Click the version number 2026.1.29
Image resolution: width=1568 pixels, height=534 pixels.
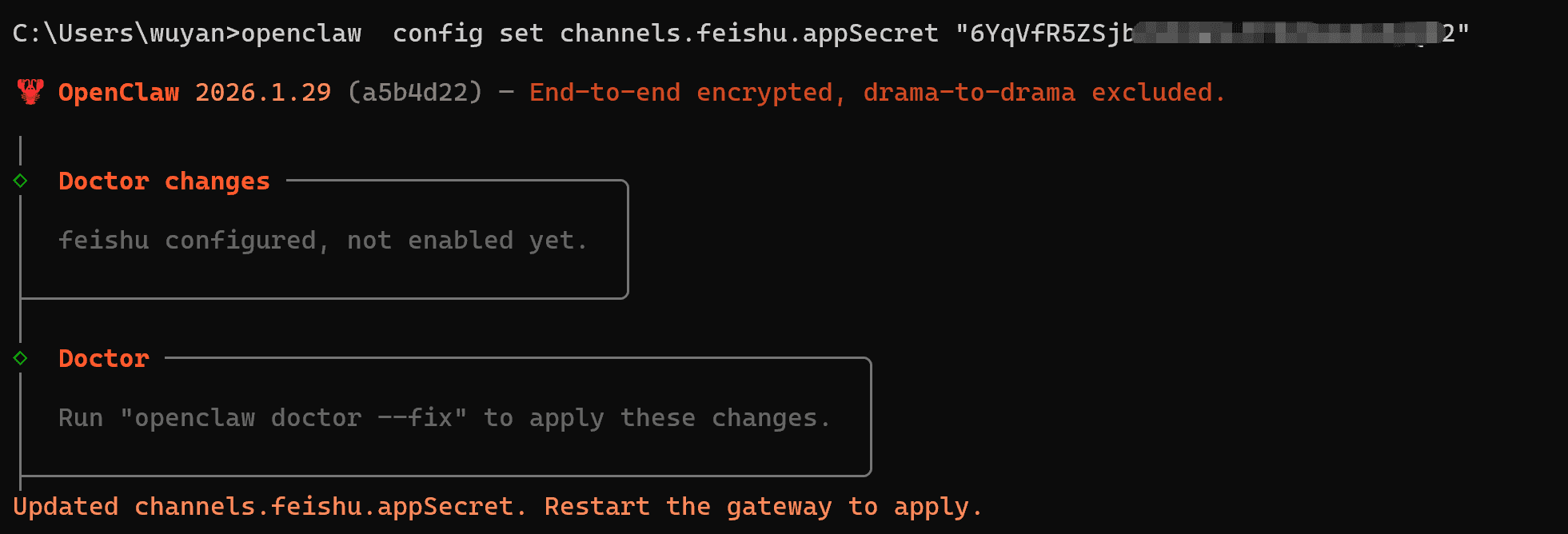click(x=263, y=93)
